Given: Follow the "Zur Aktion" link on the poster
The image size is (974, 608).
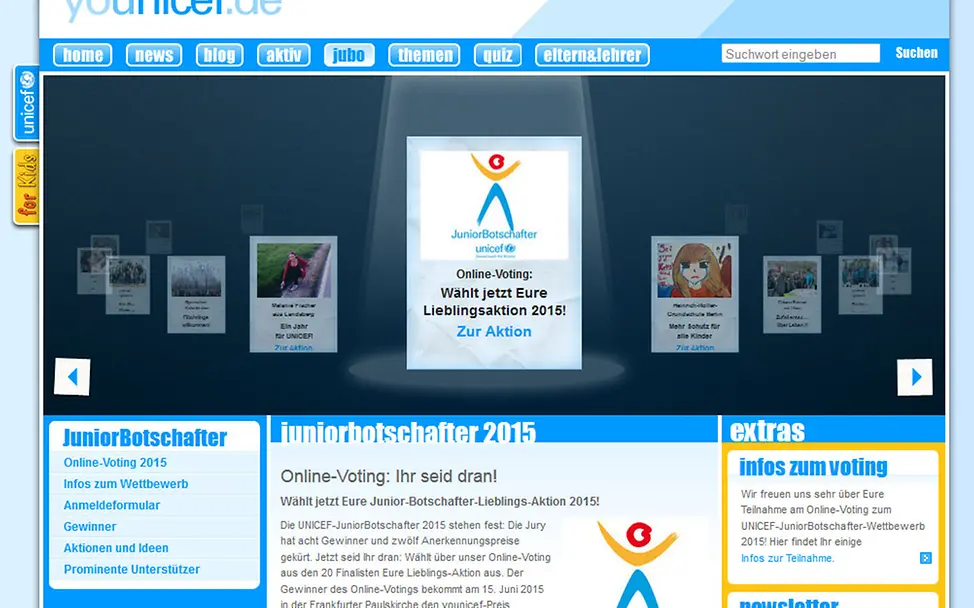Looking at the screenshot, I should click(493, 332).
